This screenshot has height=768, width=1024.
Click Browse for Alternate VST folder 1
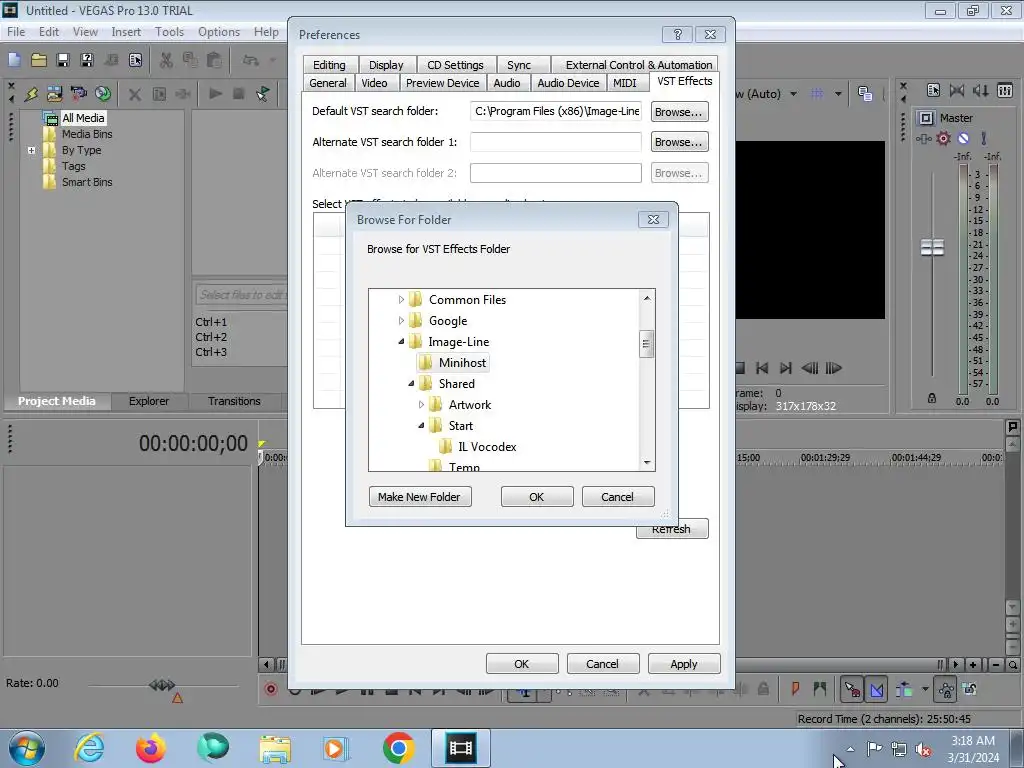click(x=679, y=142)
